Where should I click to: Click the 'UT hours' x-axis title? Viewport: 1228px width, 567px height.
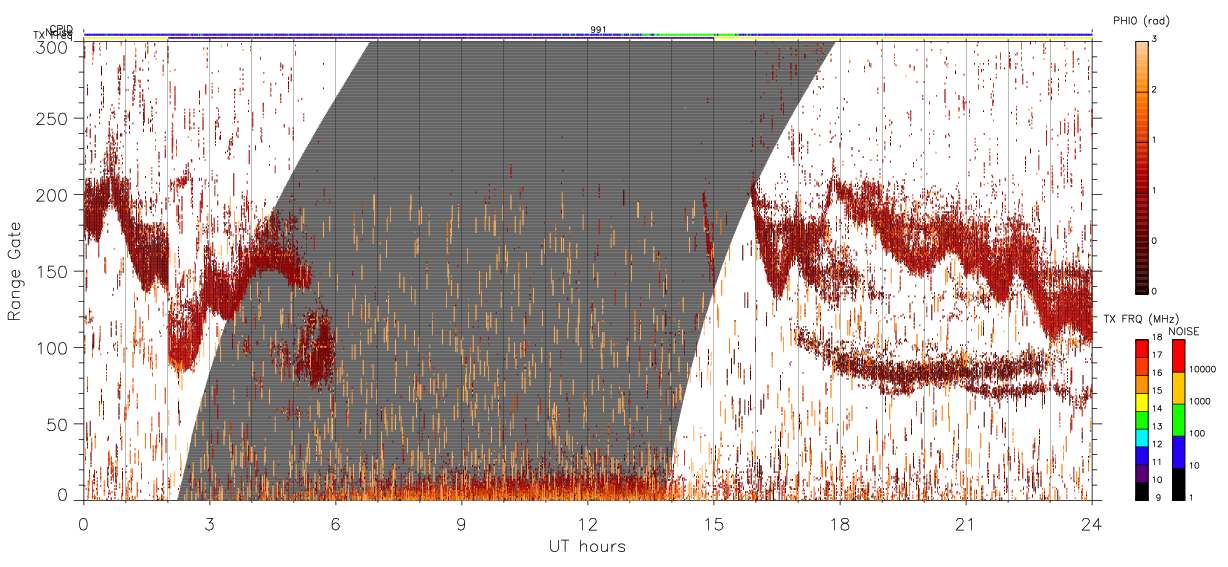[587, 546]
